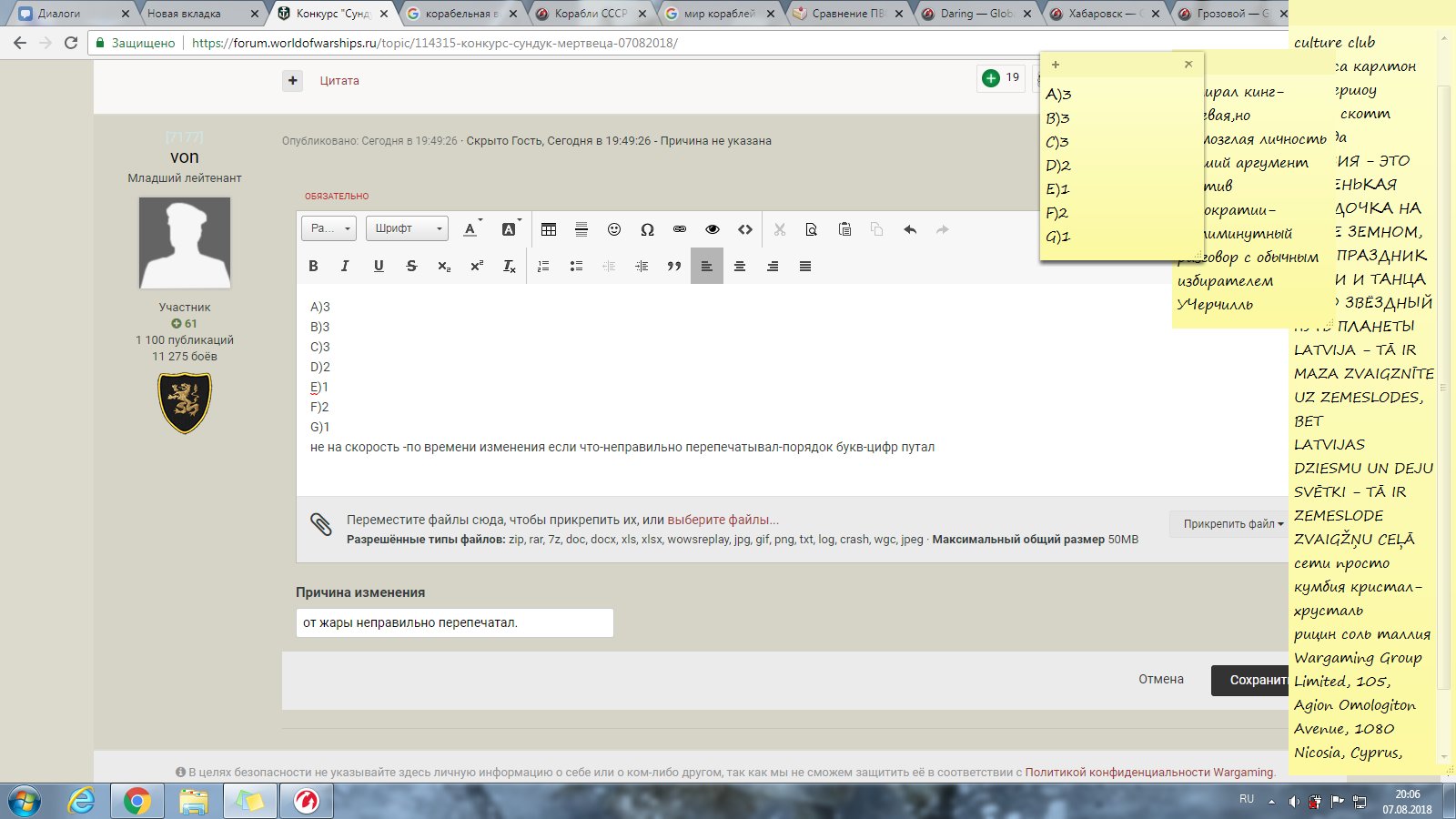Align text to the right
Screen dimensions: 1456x819
(773, 266)
